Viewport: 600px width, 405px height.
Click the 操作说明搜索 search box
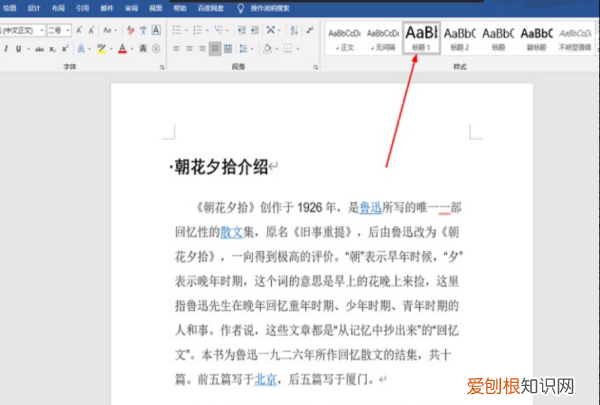pyautogui.click(x=270, y=8)
